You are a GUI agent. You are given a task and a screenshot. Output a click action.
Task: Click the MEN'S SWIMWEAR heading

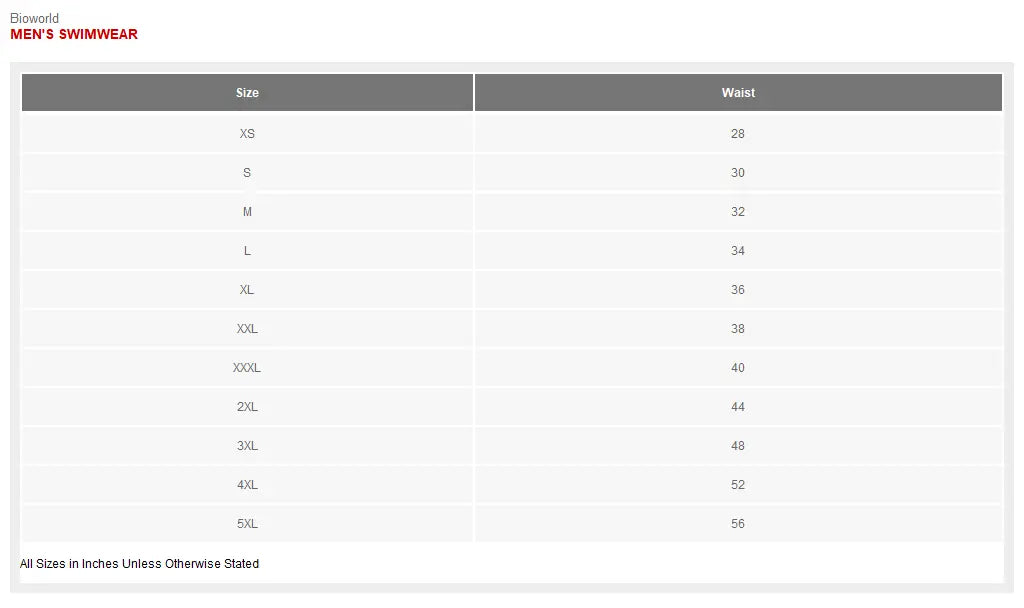74,35
